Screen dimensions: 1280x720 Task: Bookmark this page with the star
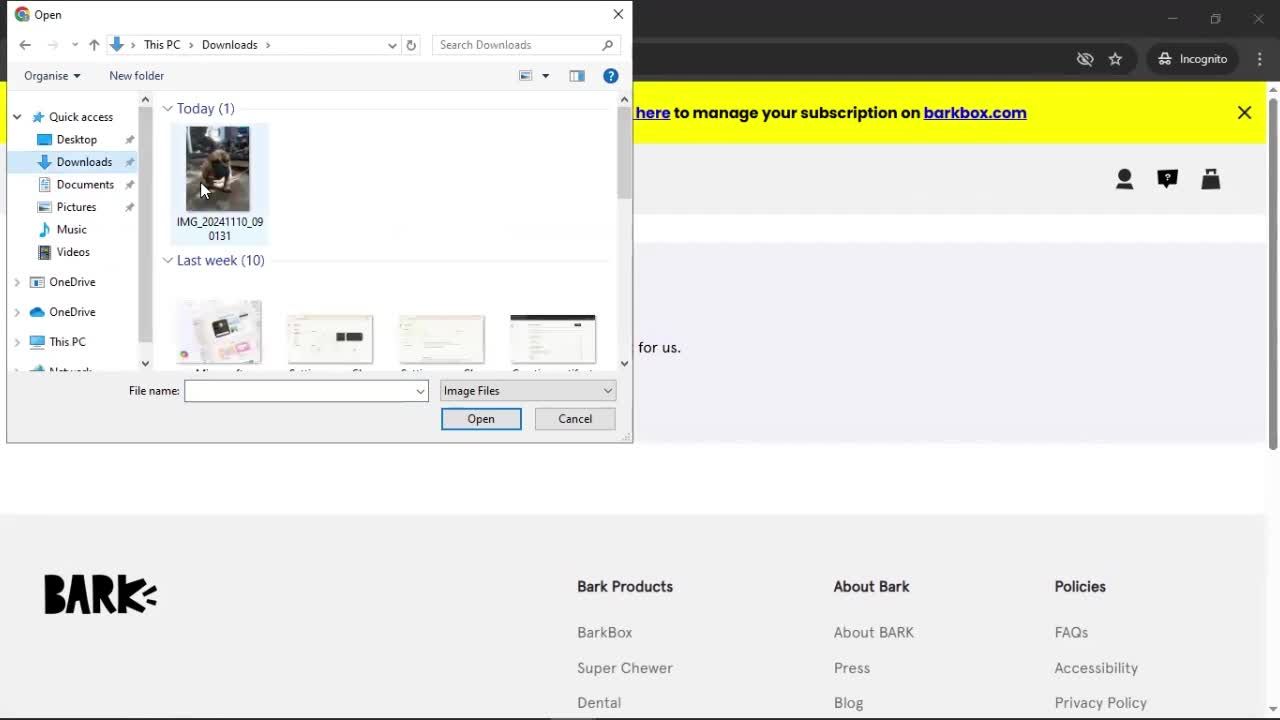(x=1115, y=59)
